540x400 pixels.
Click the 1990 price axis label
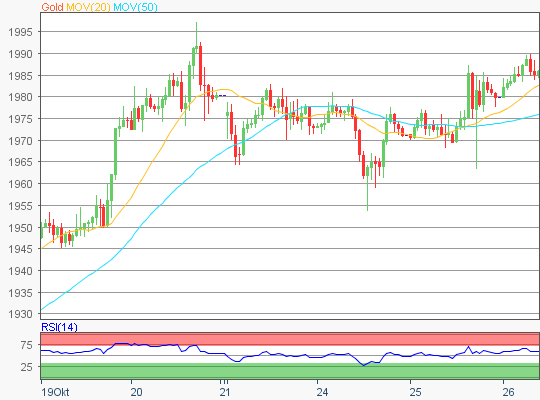[x=20, y=54]
